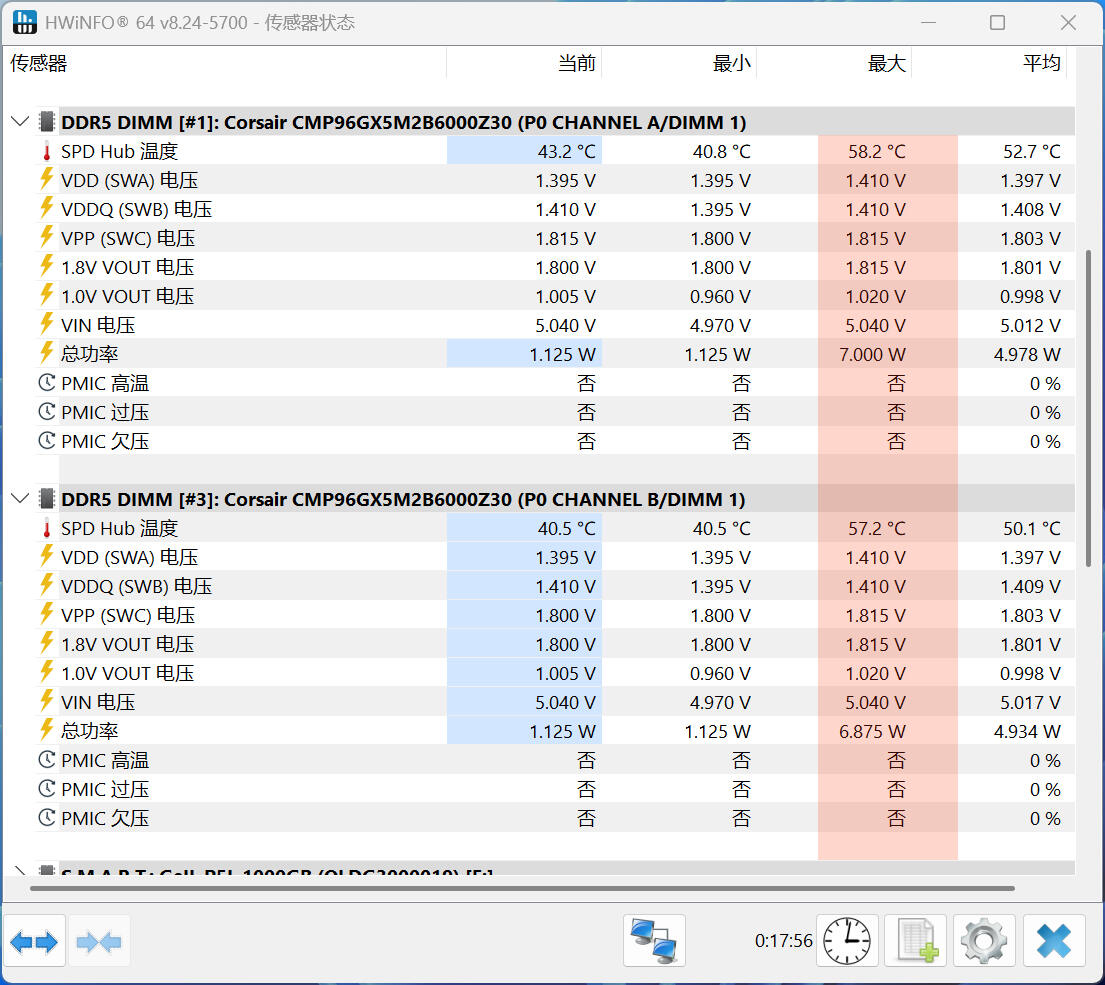This screenshot has height=985, width=1105.
Task: Click maximum power value 7.000 W
Action: (872, 354)
